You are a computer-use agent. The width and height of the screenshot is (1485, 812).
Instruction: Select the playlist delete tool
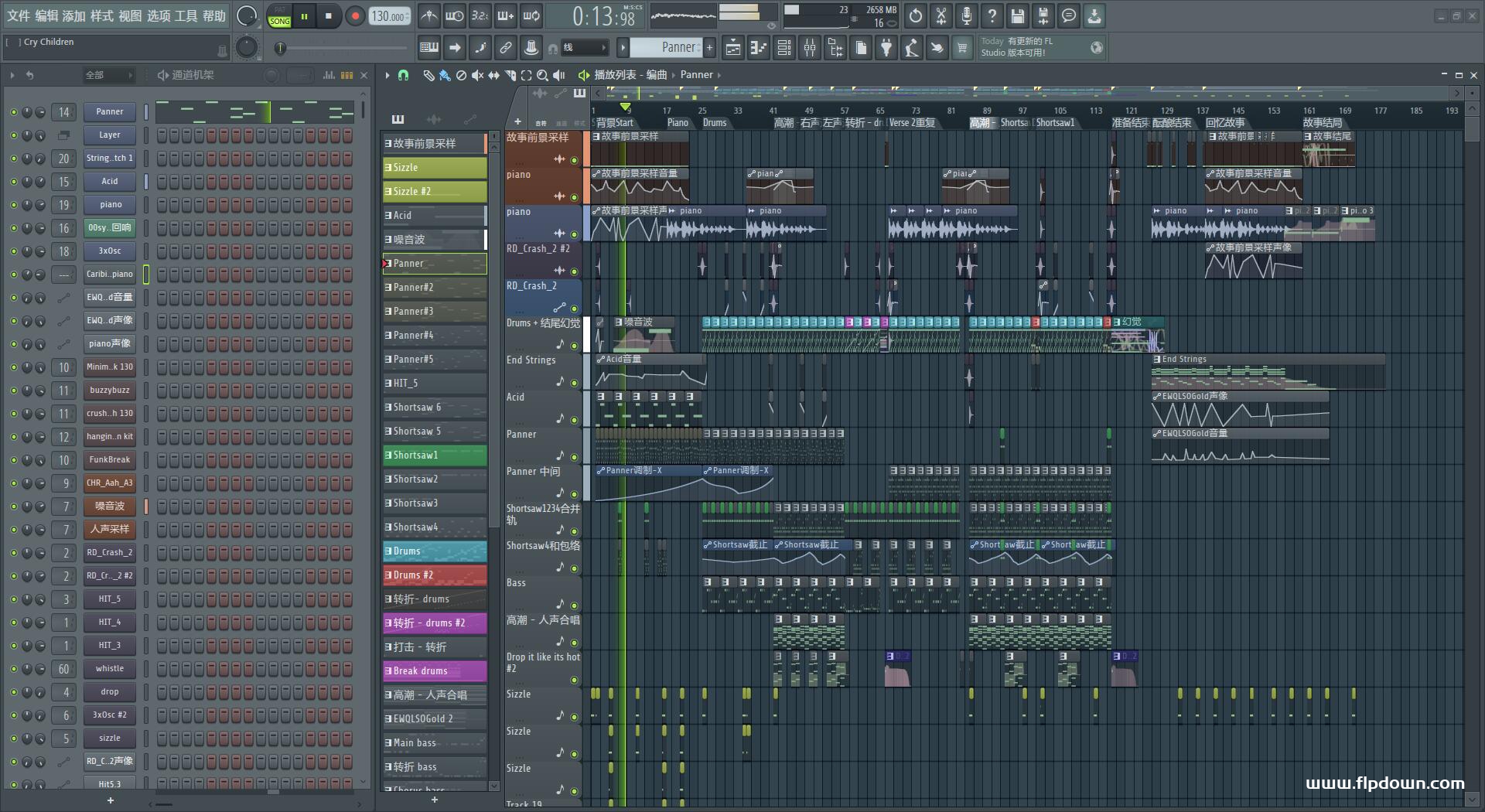pyautogui.click(x=461, y=75)
